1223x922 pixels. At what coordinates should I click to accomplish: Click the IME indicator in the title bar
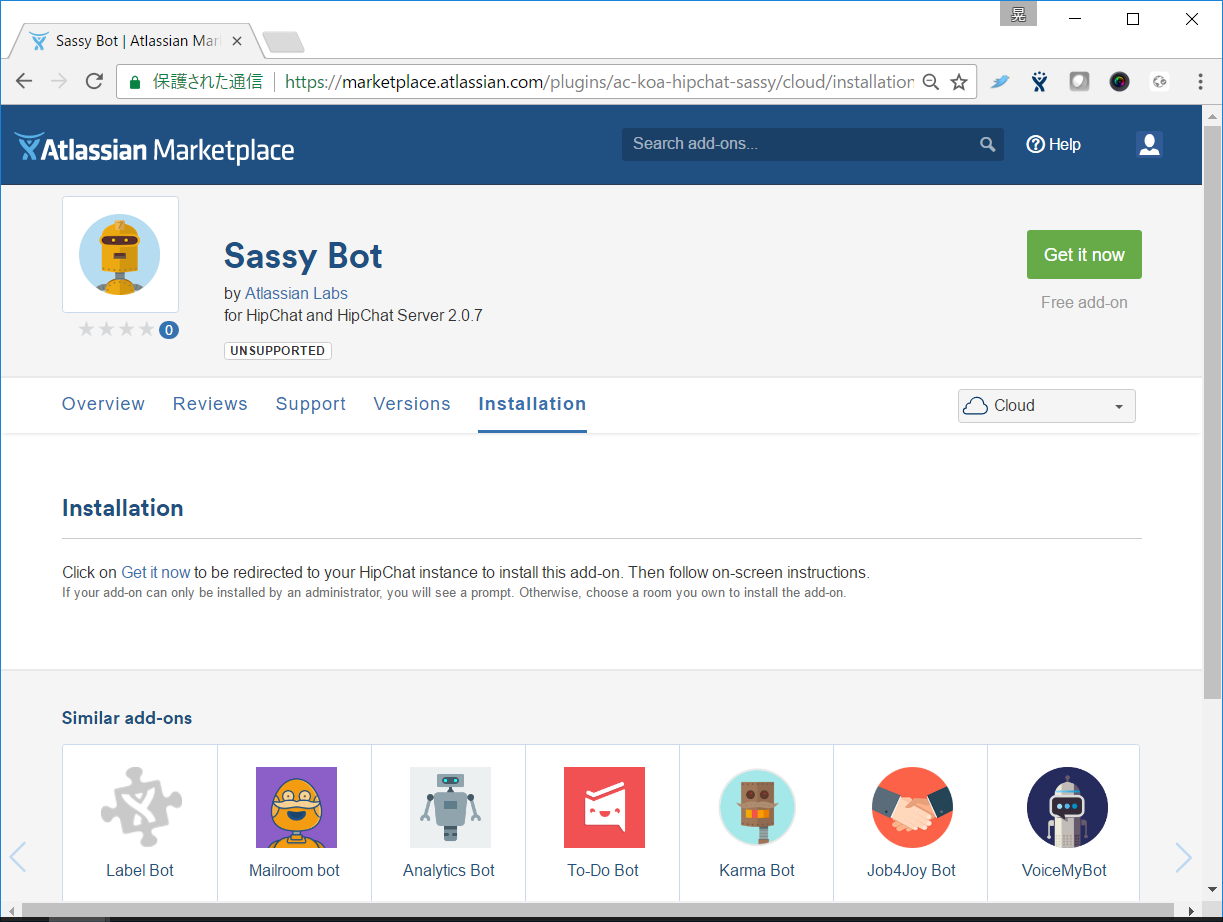tap(1019, 13)
